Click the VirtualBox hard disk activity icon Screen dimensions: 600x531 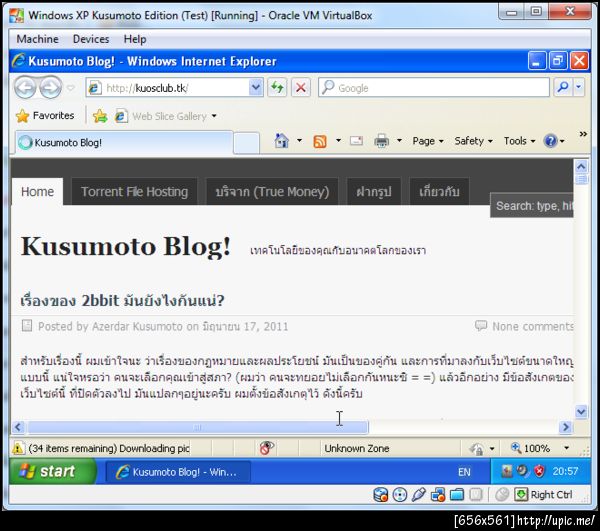380,495
